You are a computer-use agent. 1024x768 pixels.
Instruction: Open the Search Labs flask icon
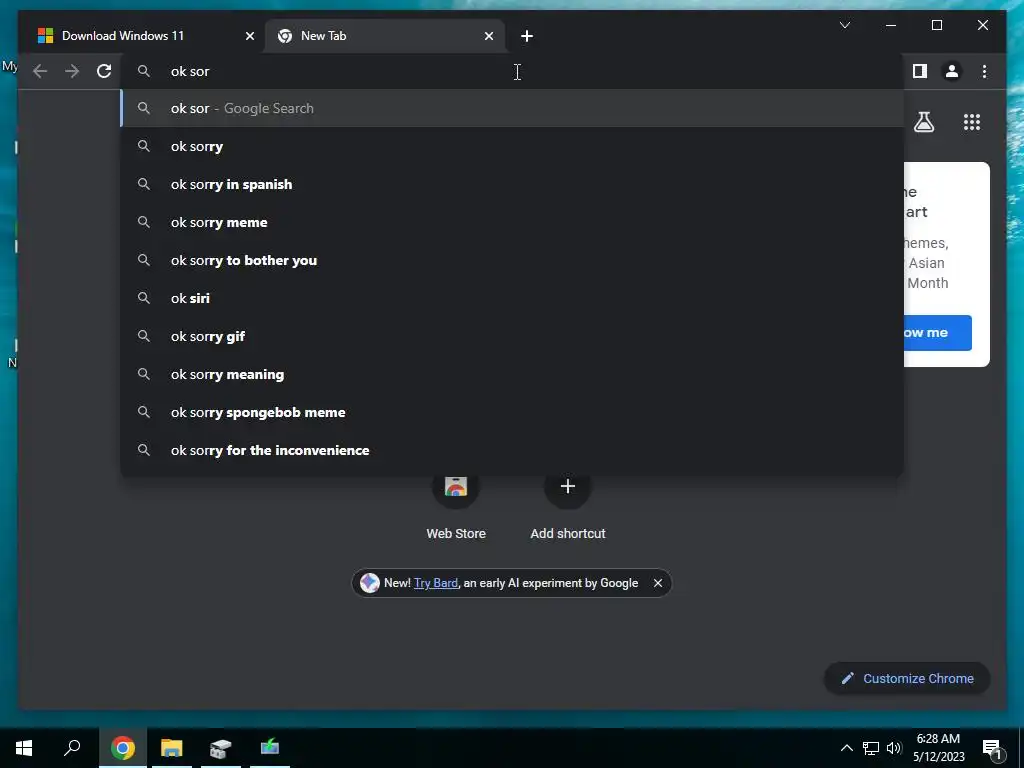click(923, 122)
